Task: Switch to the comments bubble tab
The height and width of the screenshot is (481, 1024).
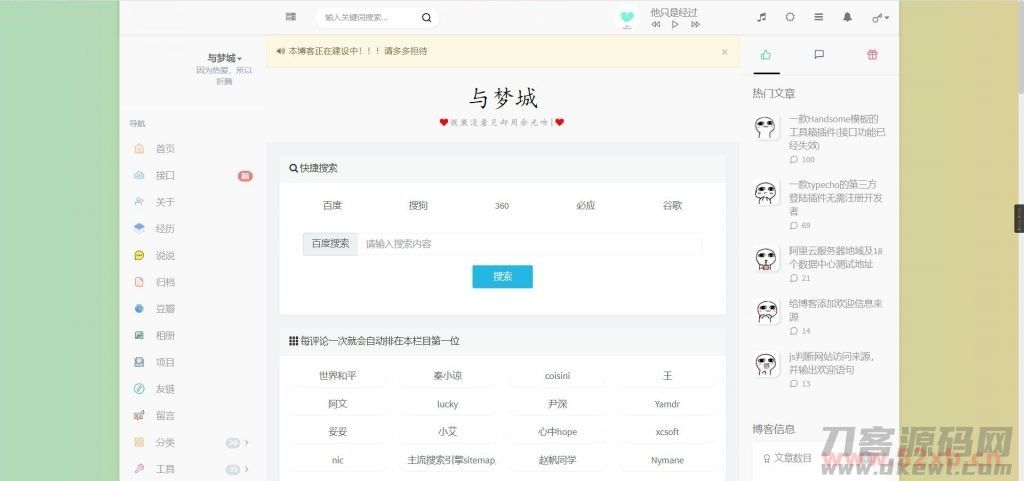Action: pyautogui.click(x=819, y=55)
